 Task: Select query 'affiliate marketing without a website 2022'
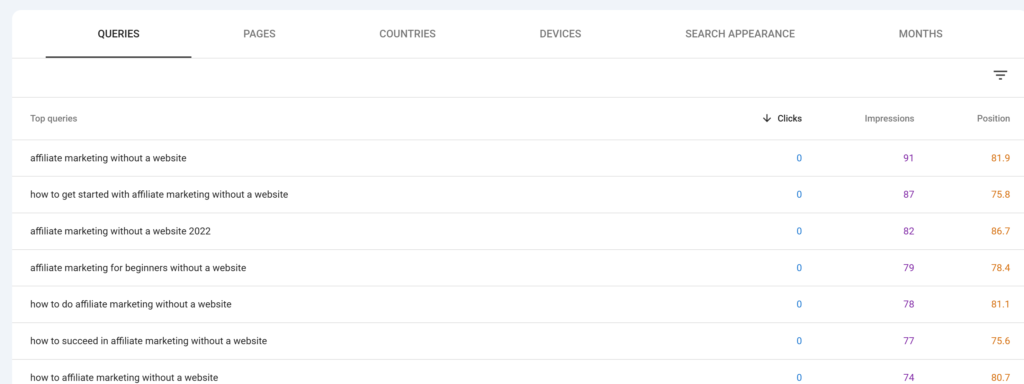[x=120, y=231]
